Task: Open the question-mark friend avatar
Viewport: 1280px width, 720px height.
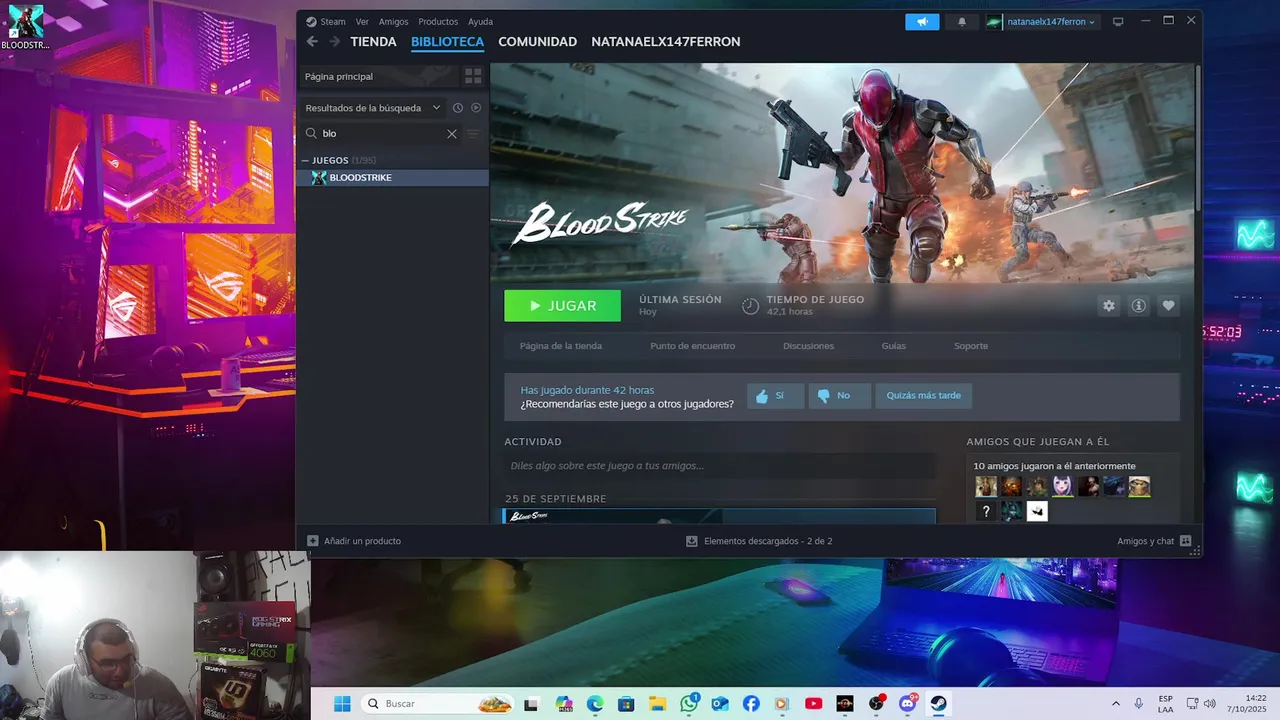Action: point(986,512)
